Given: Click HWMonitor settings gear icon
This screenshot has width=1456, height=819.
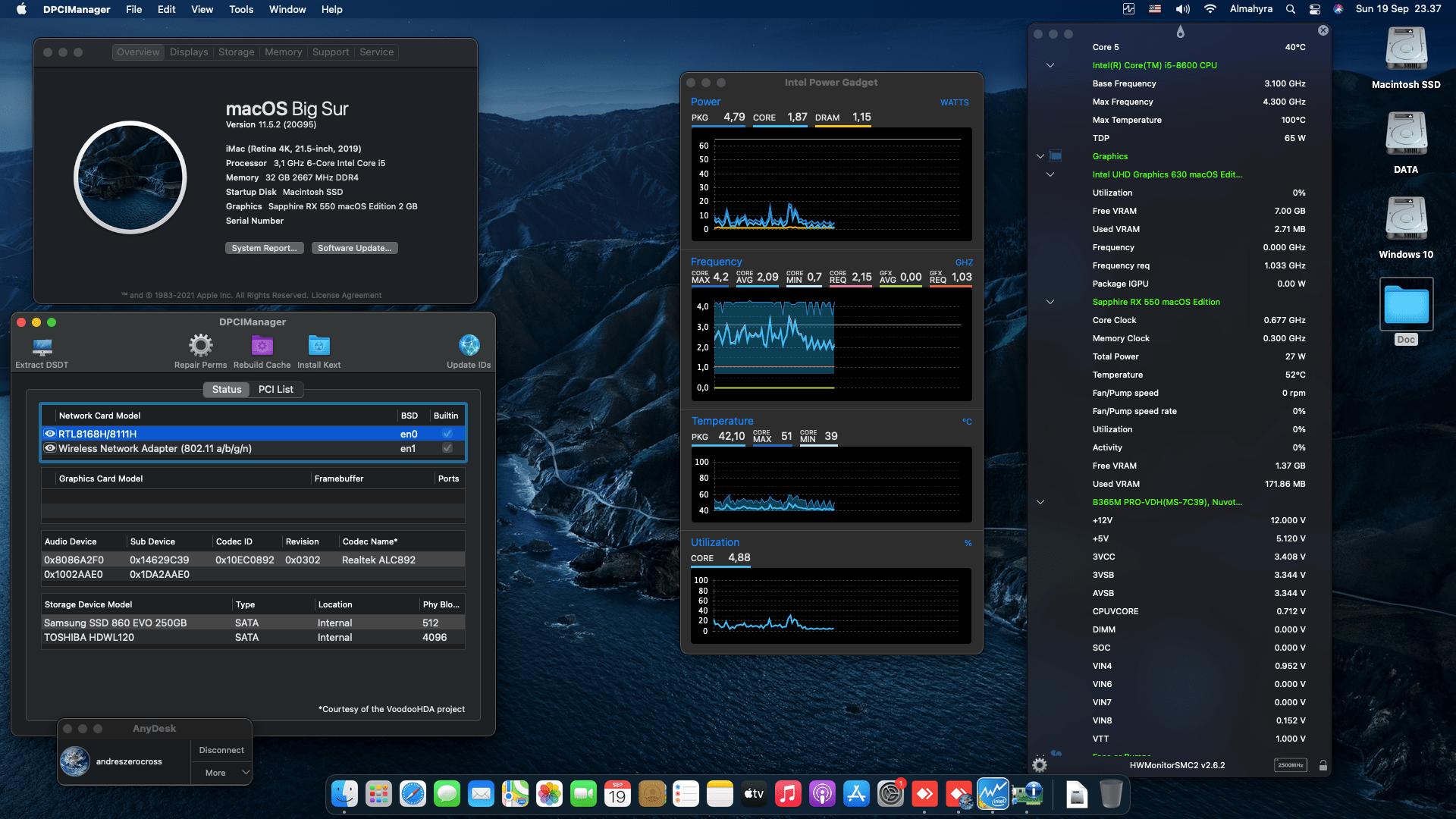Looking at the screenshot, I should [1040, 765].
